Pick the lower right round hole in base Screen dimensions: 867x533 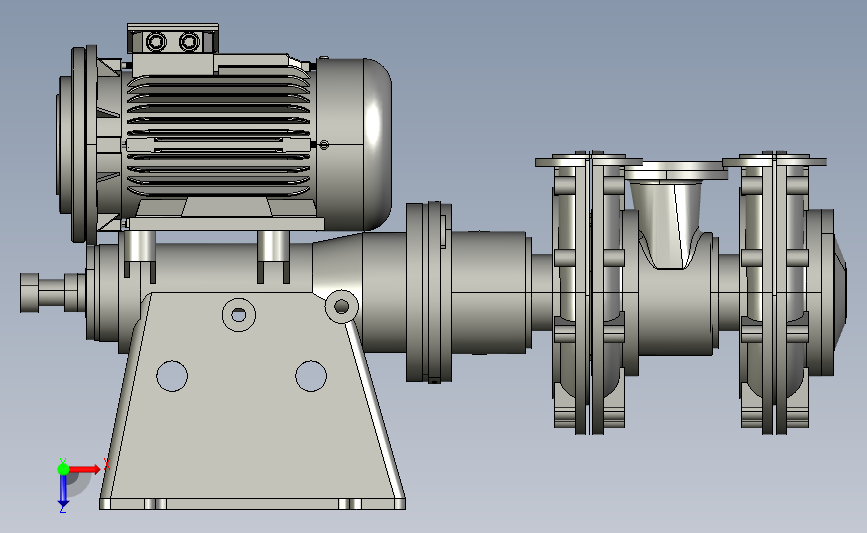[311, 376]
